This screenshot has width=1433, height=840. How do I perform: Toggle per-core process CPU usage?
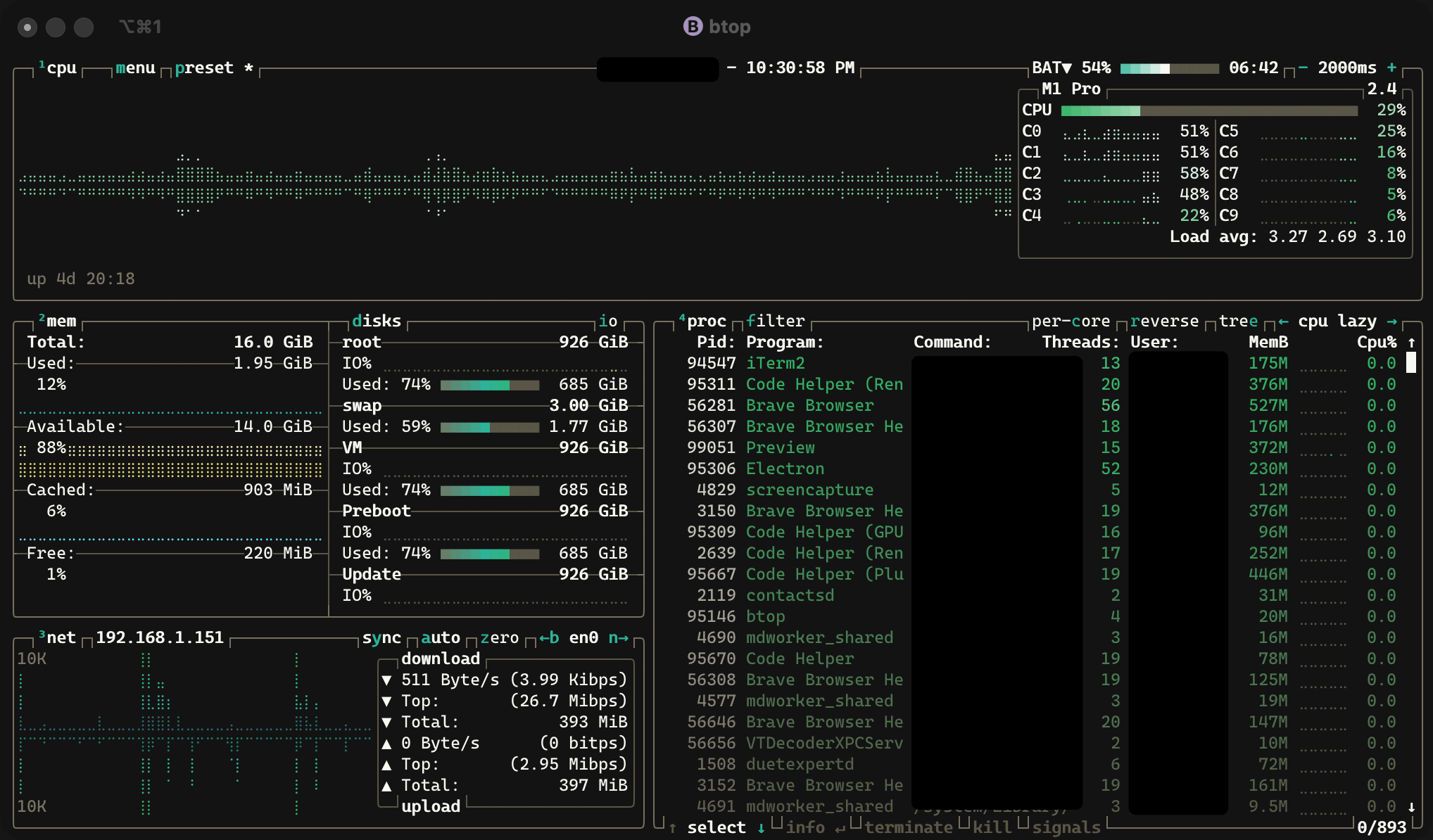(x=1071, y=322)
